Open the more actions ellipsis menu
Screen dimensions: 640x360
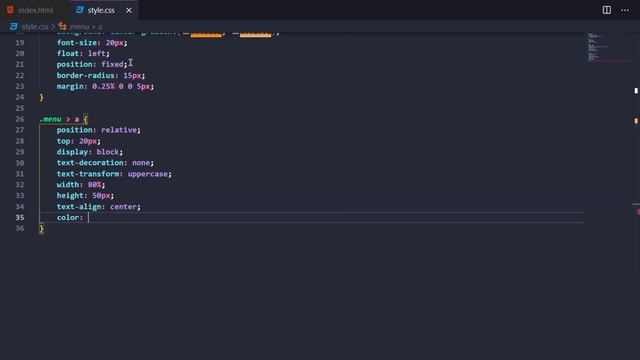[x=625, y=10]
